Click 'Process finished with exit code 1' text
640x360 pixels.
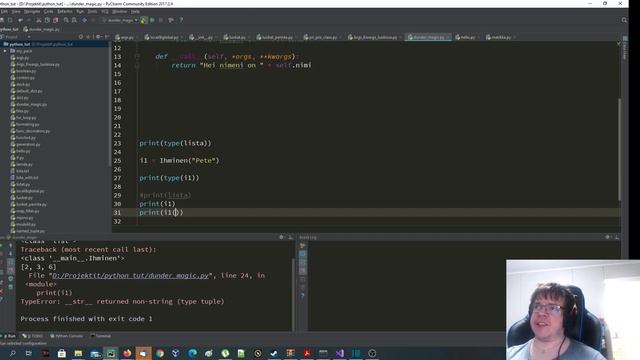pyautogui.click(x=87, y=319)
